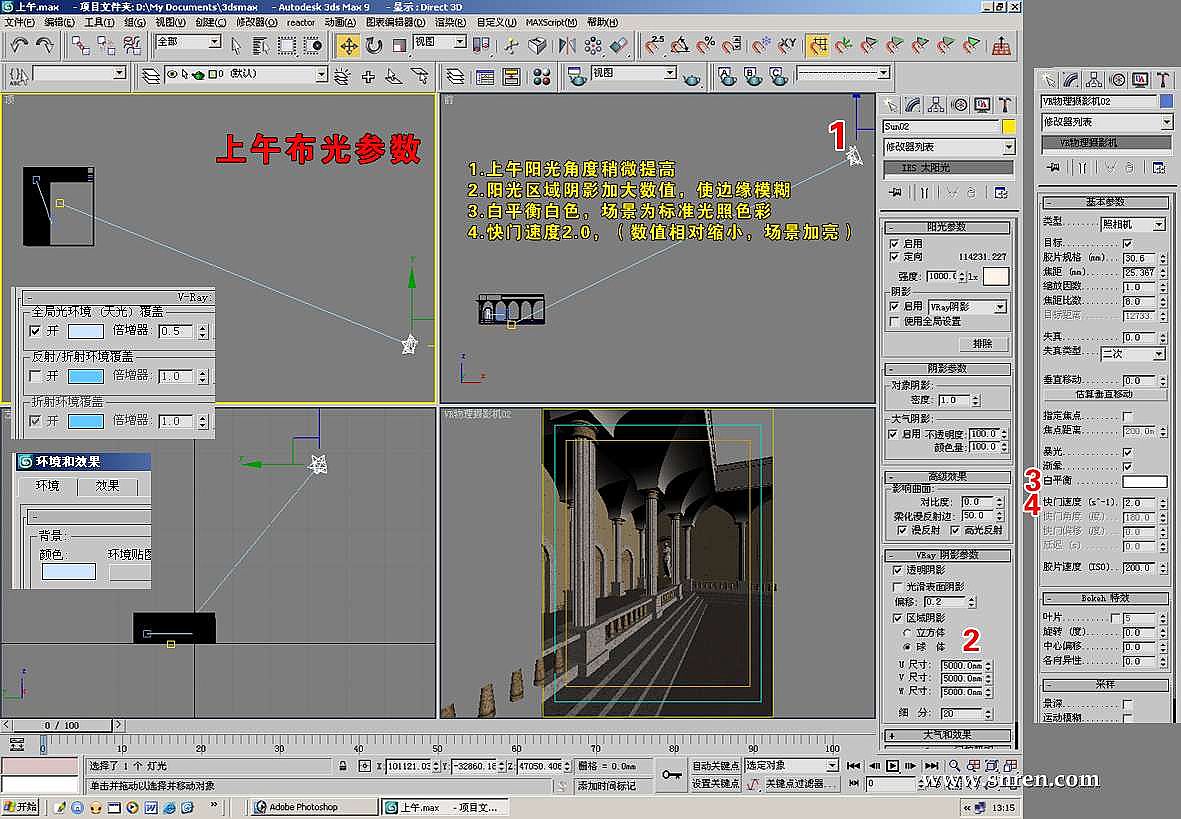Select the Move tool in main toolbar
The image size is (1181, 819).
point(348,45)
